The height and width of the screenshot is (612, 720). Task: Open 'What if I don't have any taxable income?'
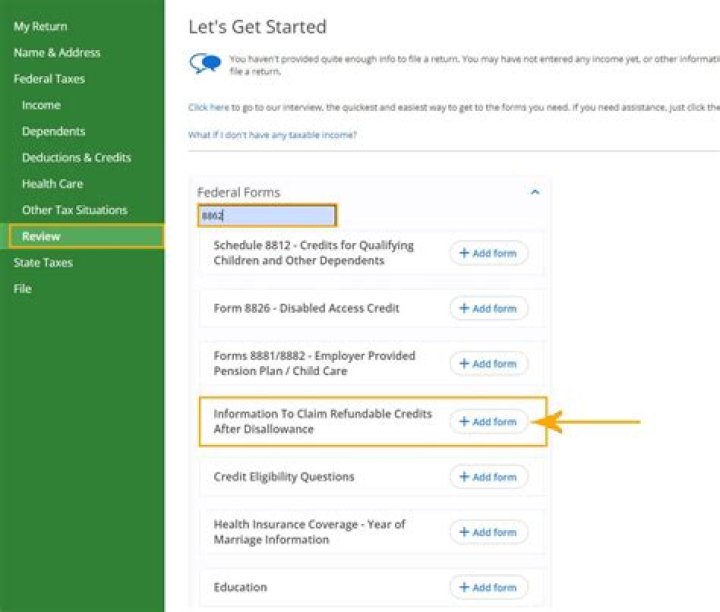coord(272,135)
